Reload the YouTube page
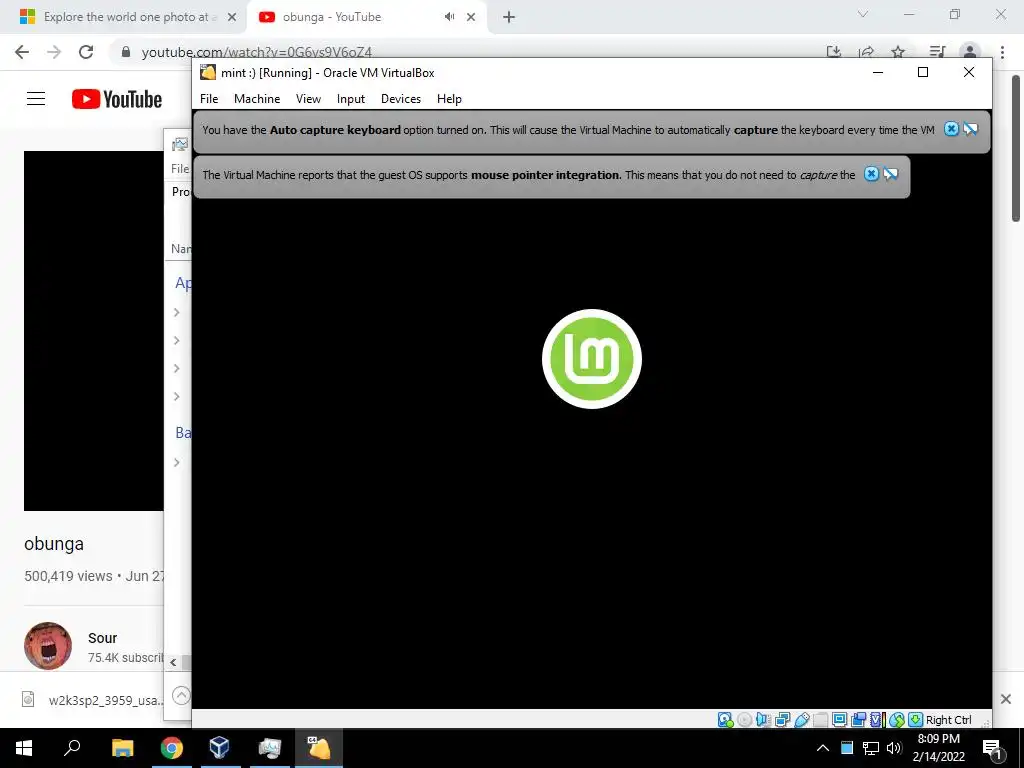The image size is (1024, 768). [x=86, y=52]
